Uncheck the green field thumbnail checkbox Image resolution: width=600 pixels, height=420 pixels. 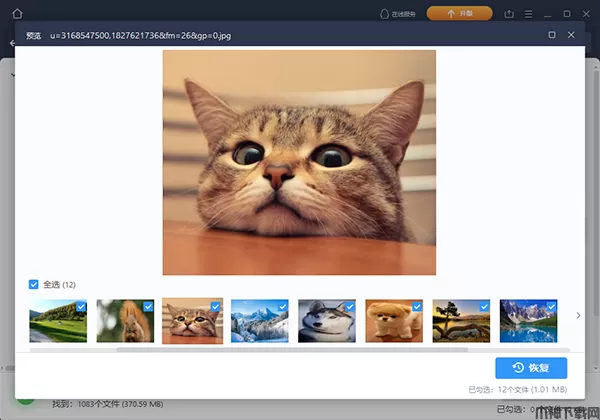tap(81, 306)
